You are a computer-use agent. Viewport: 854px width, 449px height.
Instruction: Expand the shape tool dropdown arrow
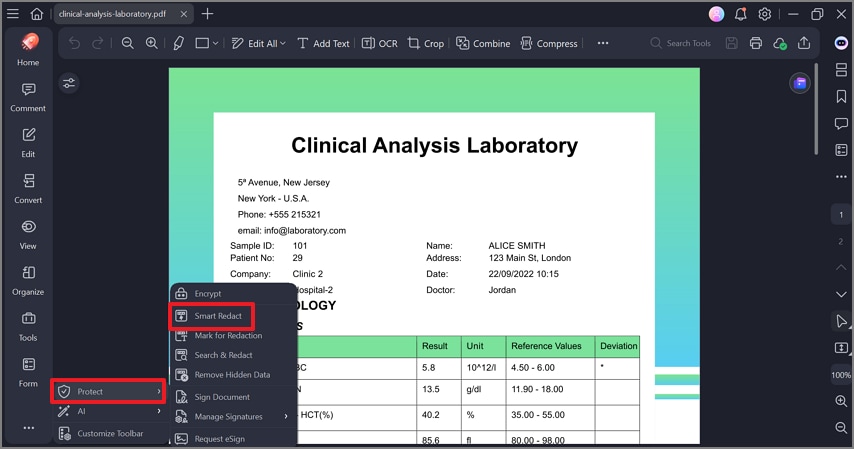point(216,44)
